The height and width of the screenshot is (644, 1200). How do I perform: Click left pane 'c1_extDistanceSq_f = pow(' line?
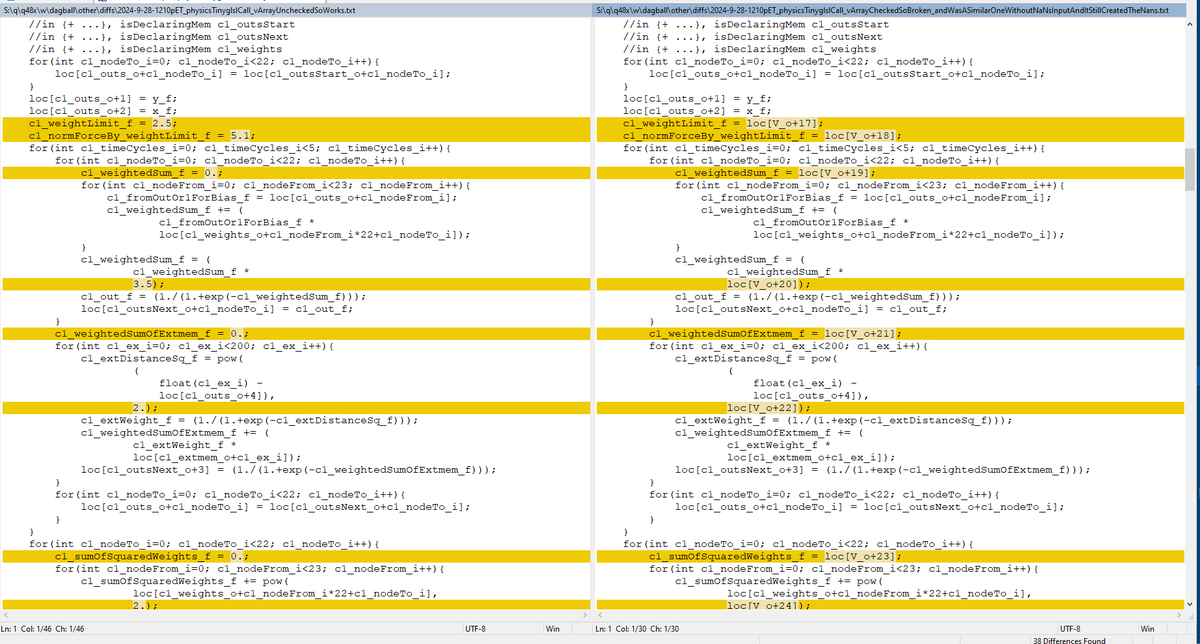[163, 358]
